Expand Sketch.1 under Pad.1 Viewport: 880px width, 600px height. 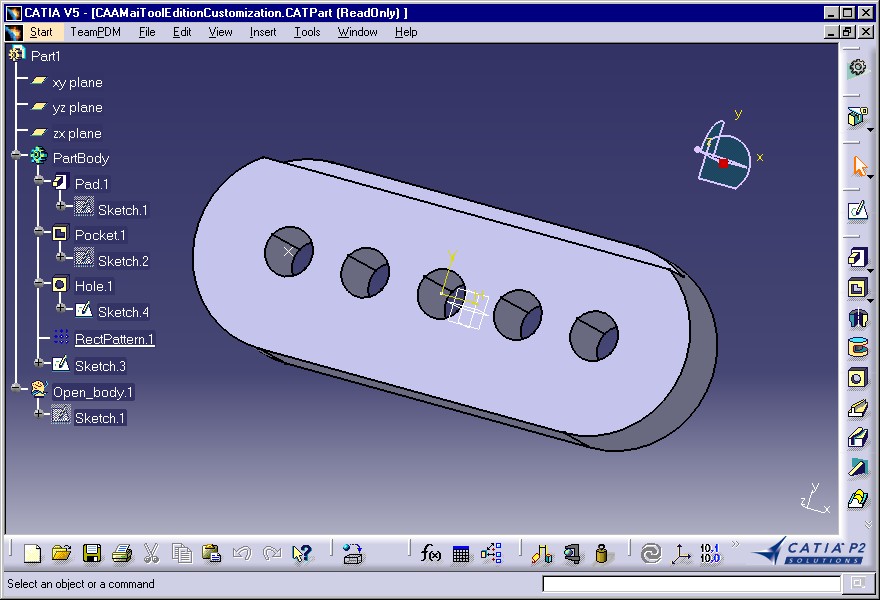click(60, 206)
